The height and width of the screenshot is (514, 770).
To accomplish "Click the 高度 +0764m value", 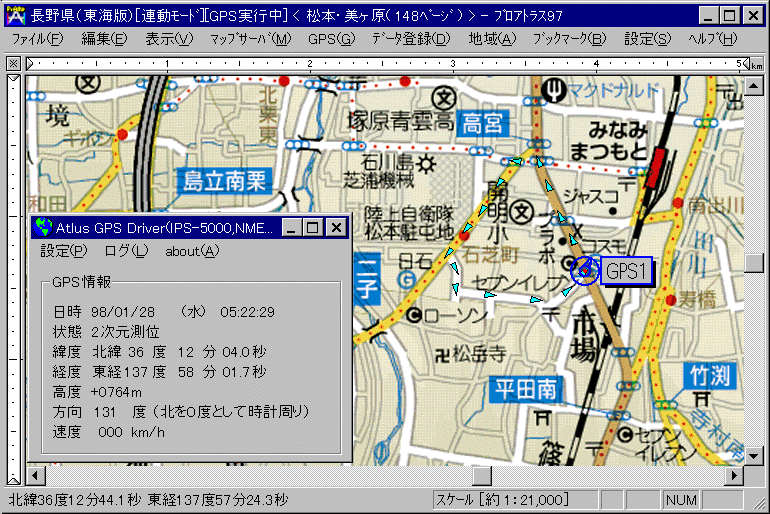I will point(97,392).
